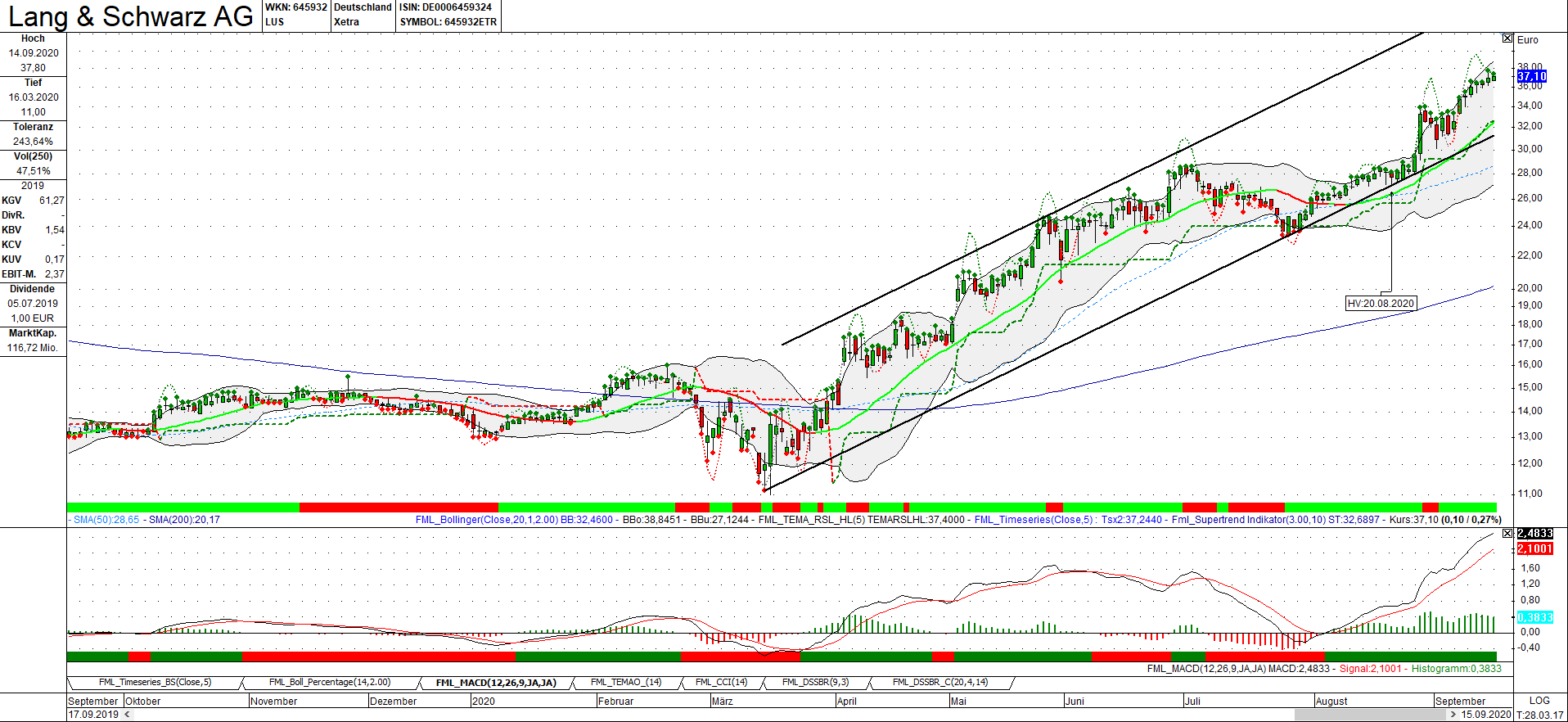
Task: Click the KUV value 0,17
Action: 55,259
